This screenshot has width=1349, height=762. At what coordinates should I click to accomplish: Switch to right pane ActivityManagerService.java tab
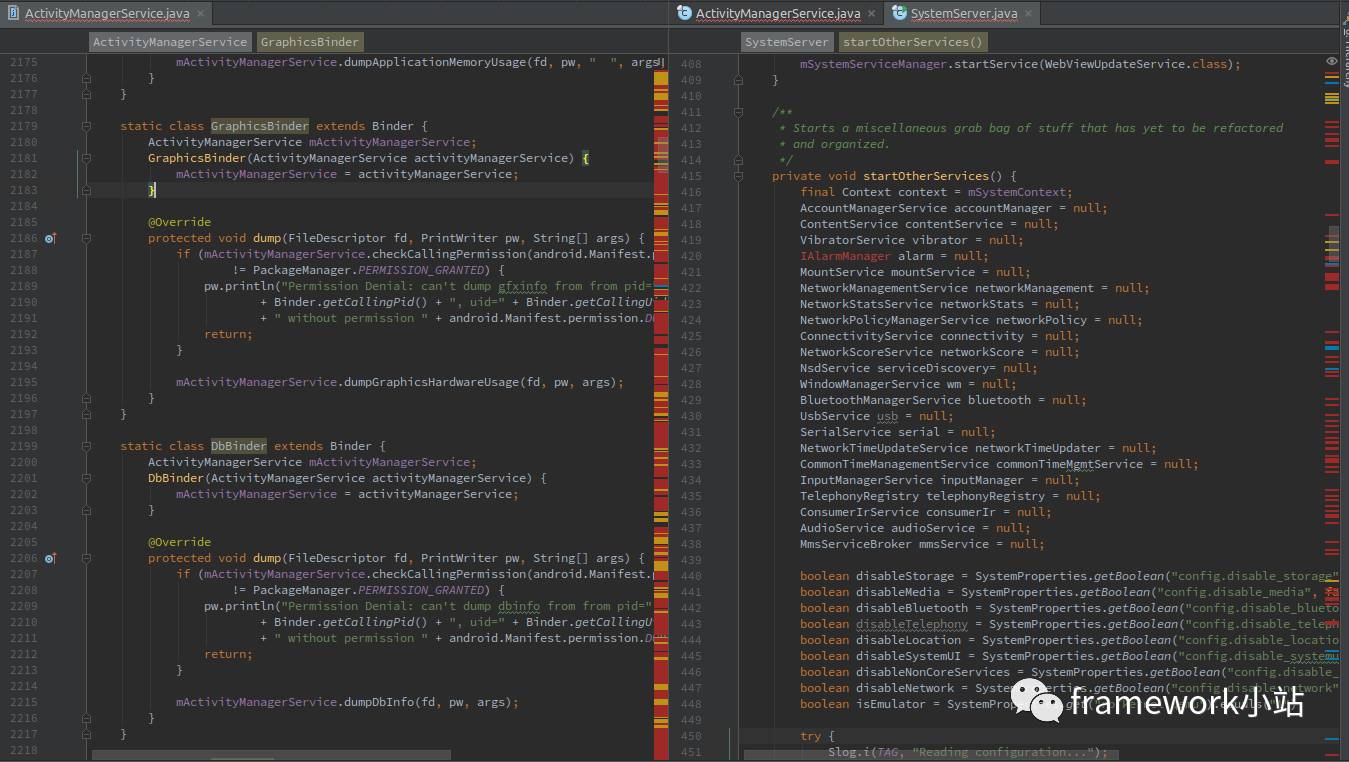point(777,13)
